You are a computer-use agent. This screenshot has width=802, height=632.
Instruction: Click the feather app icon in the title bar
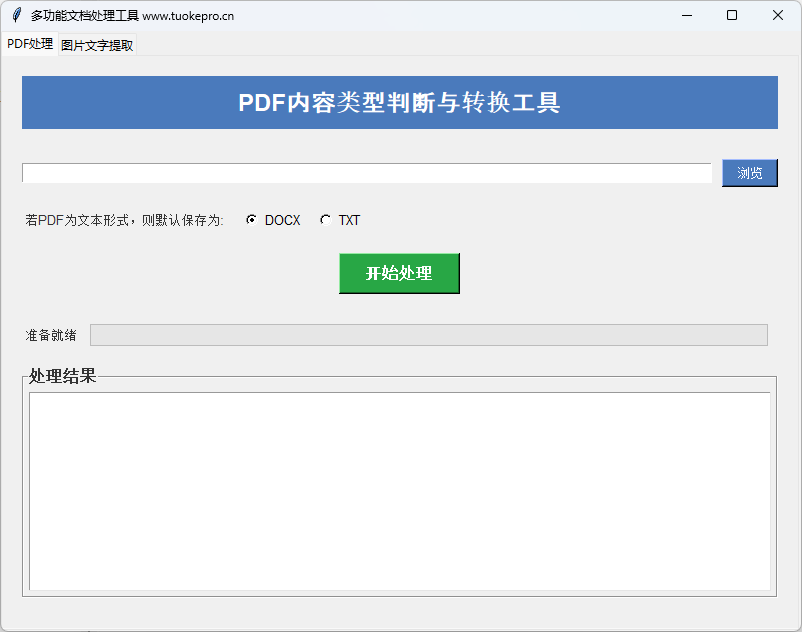coord(17,15)
